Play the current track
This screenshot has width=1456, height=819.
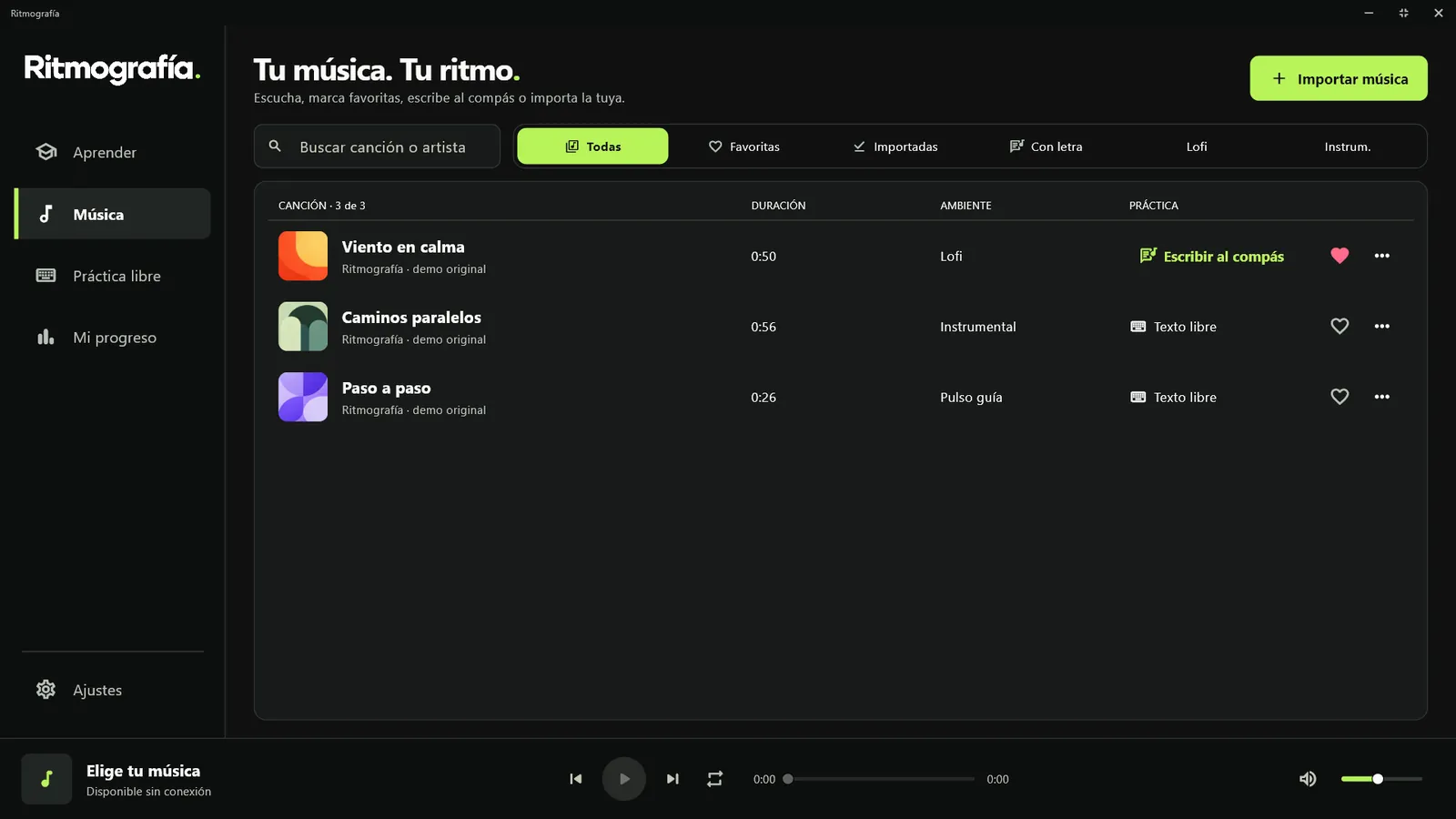click(624, 779)
